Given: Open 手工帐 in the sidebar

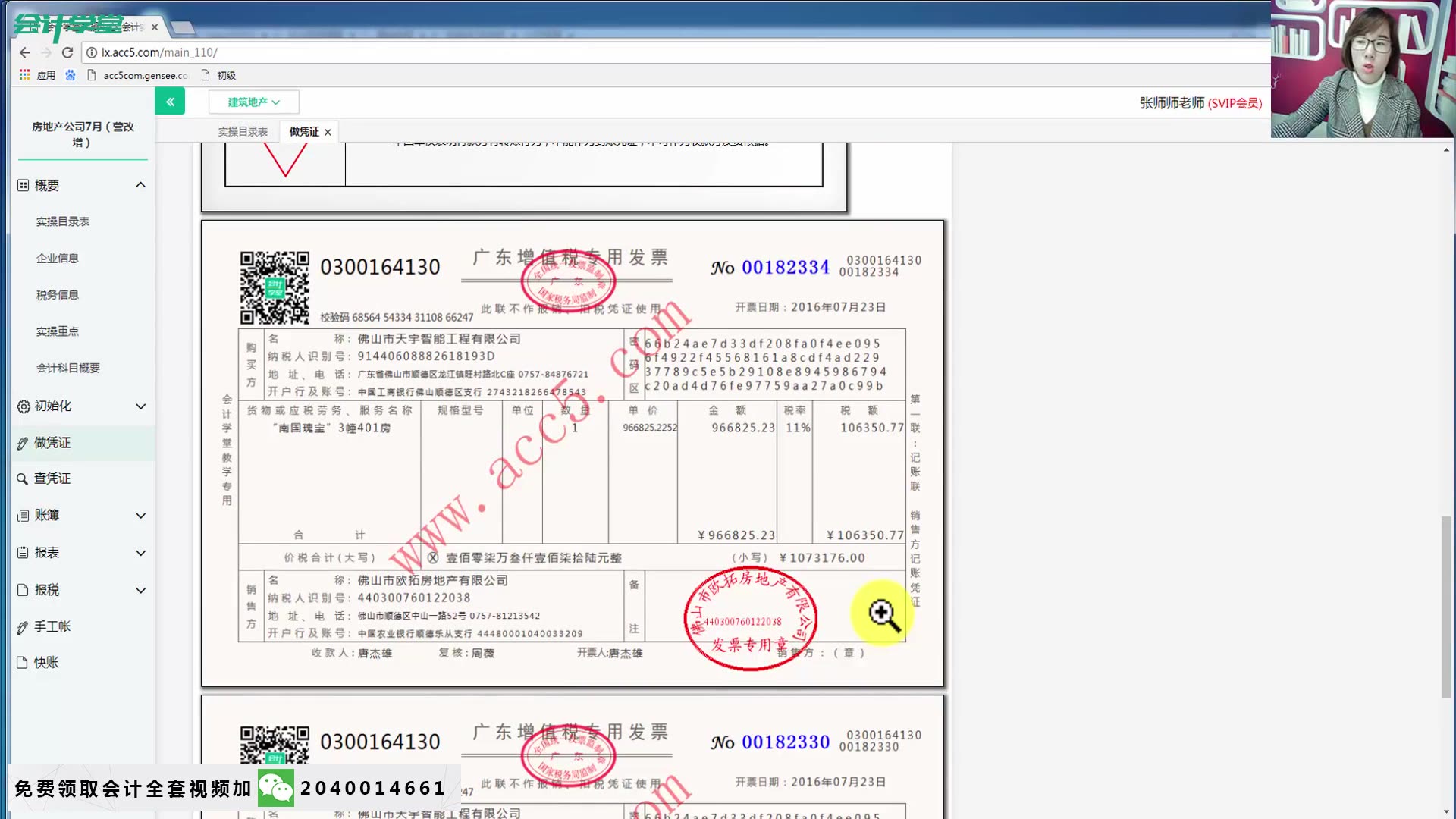Looking at the screenshot, I should 52,626.
